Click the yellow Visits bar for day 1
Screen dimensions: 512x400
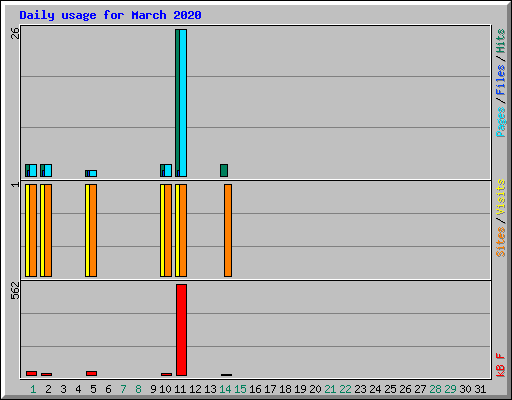pos(27,230)
